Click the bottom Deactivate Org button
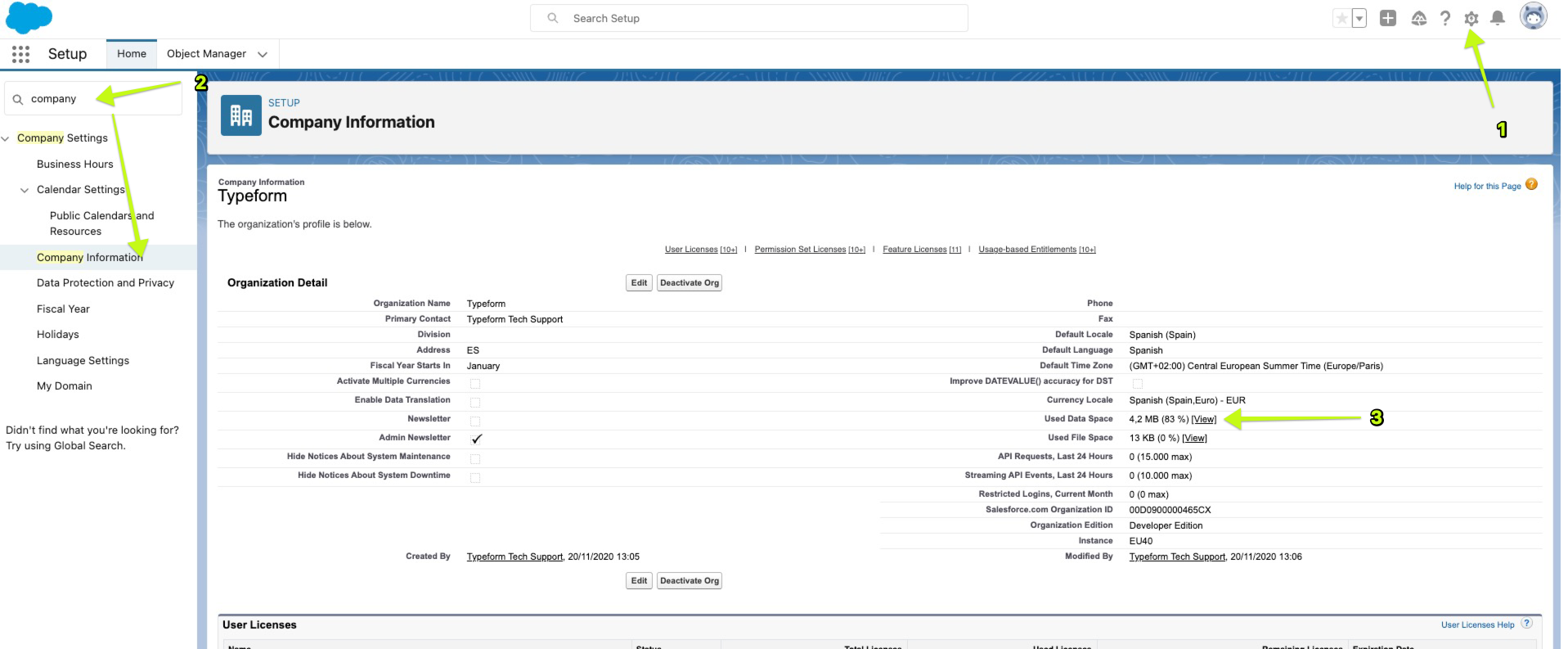 click(690, 581)
